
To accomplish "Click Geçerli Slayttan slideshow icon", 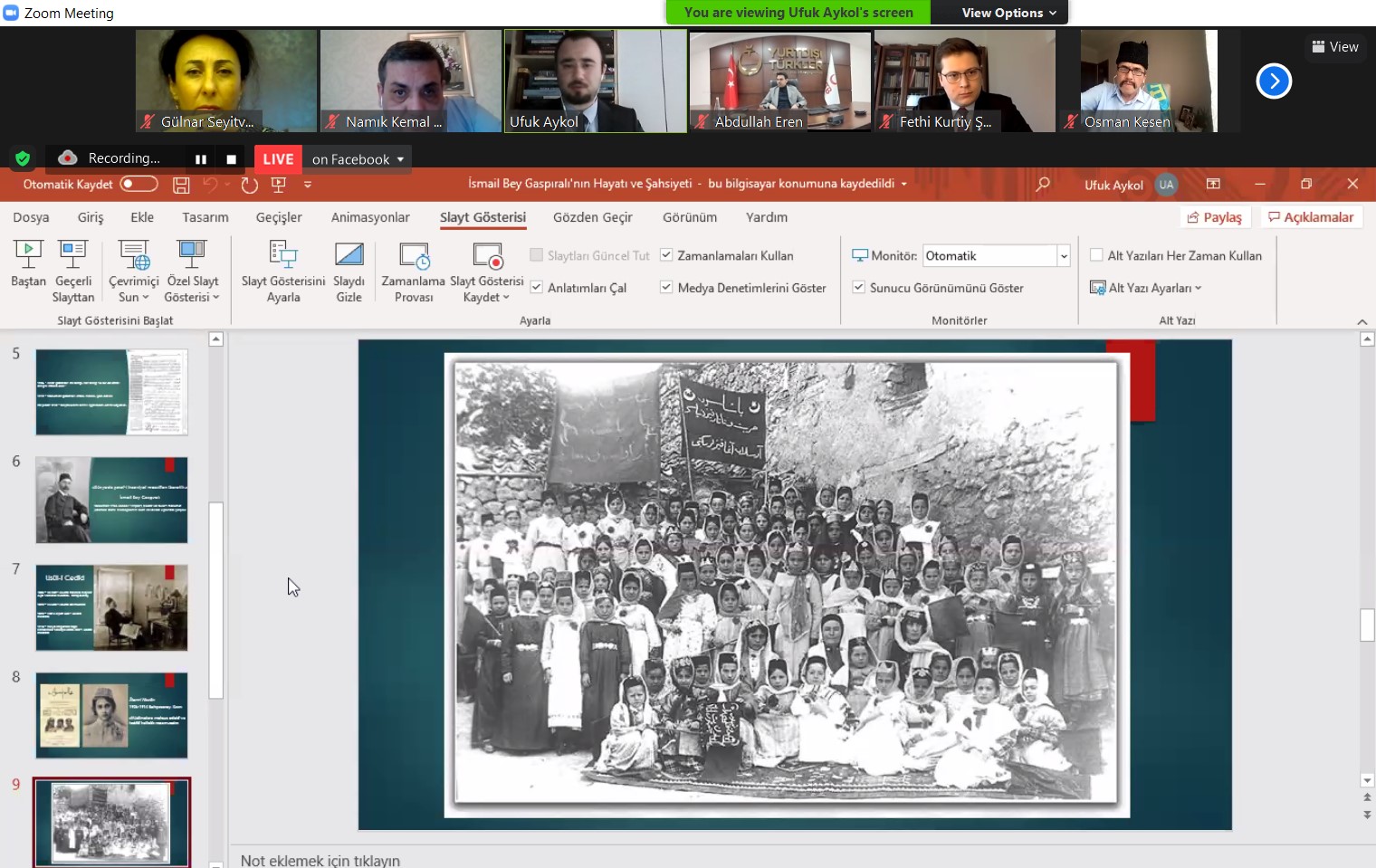I will pyautogui.click(x=72, y=255).
